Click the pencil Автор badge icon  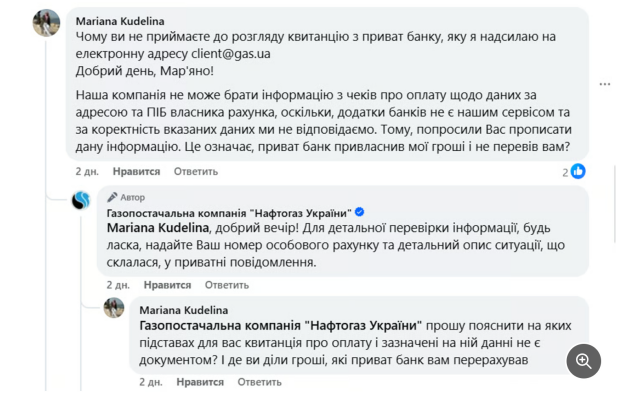(112, 197)
